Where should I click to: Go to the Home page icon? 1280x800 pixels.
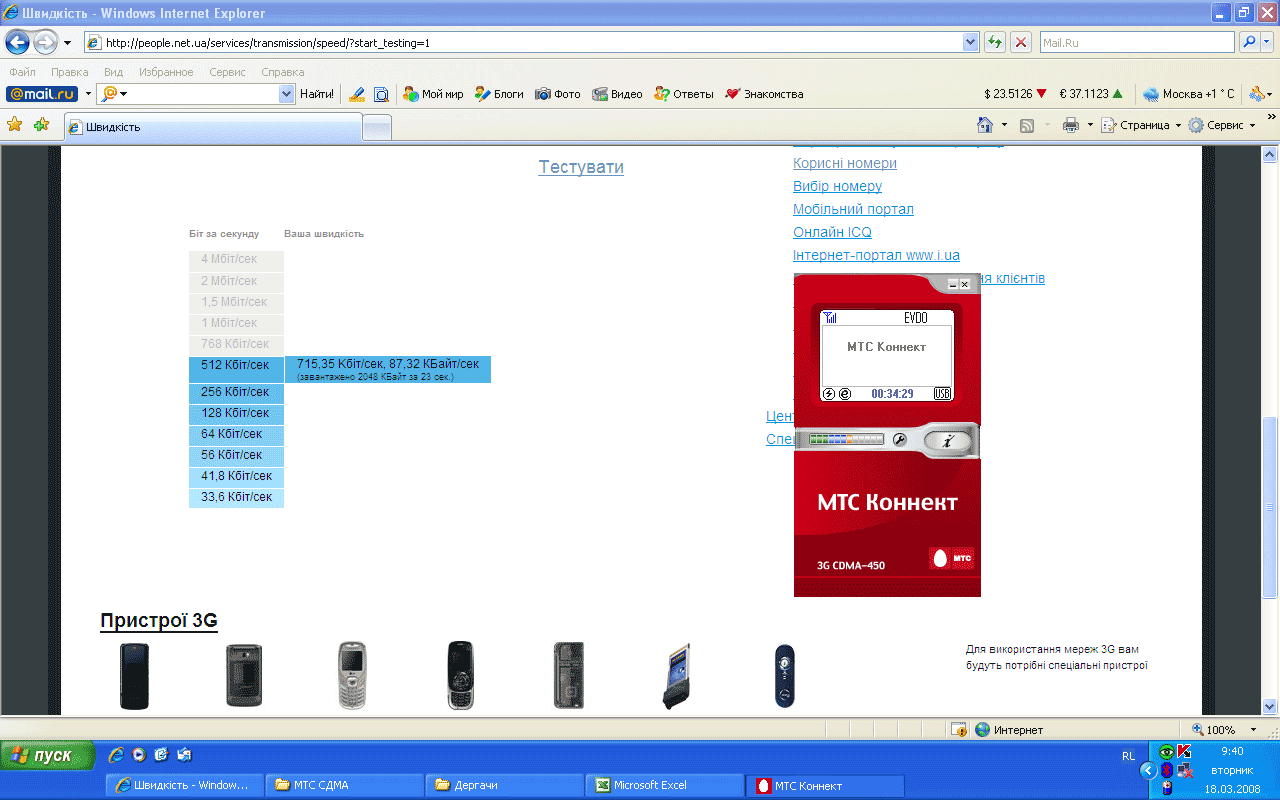tap(985, 125)
